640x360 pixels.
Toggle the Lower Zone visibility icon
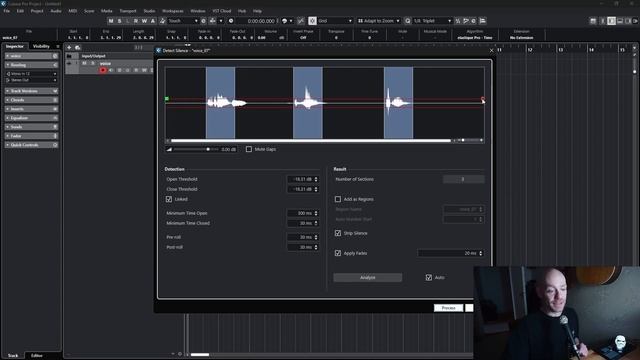[620, 21]
